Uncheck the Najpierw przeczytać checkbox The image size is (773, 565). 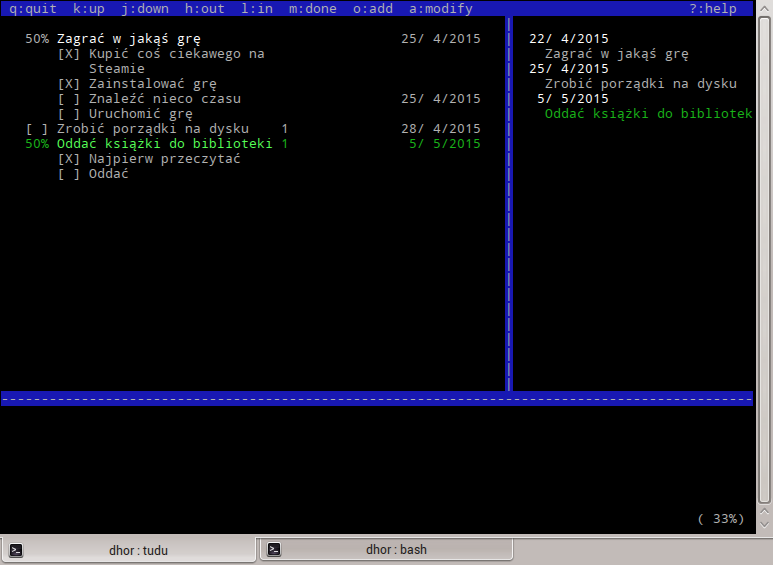[x=69, y=159]
